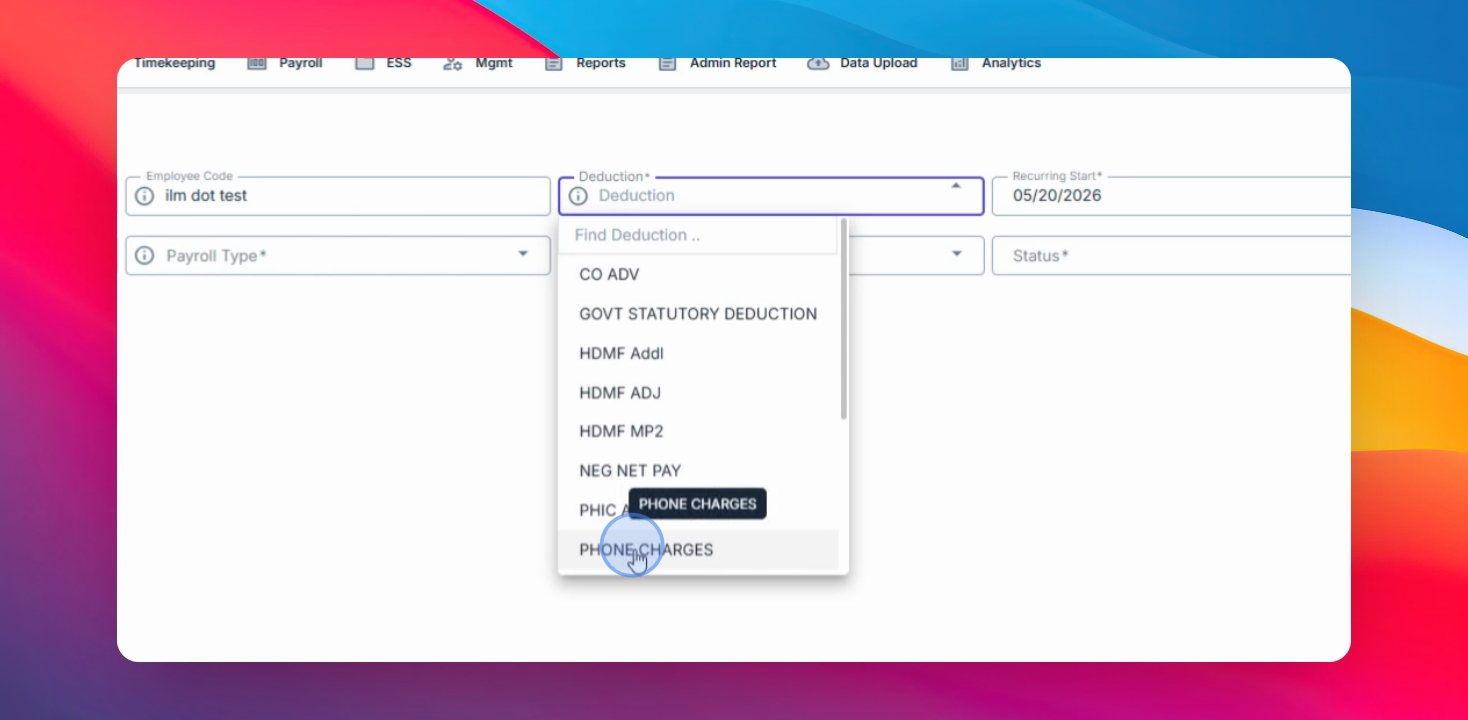Screen dimensions: 1468x720
Task: Open the ESS menu icon
Action: pyautogui.click(x=365, y=63)
